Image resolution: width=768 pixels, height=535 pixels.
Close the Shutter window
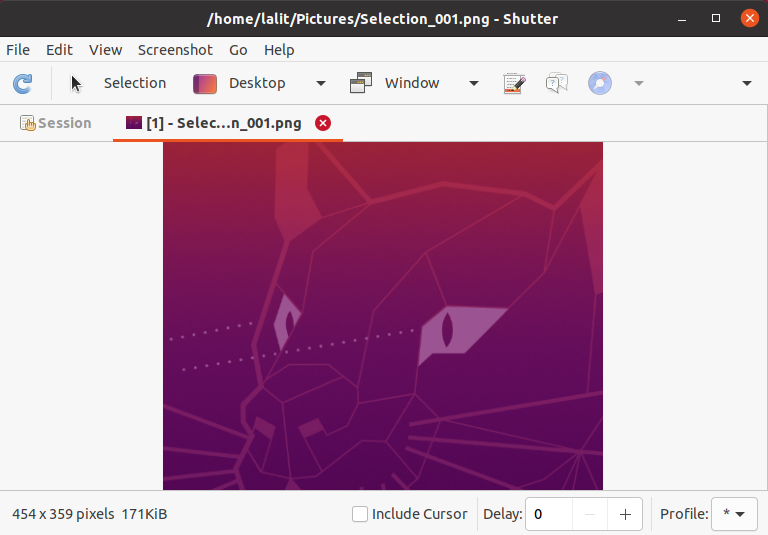[x=749, y=19]
